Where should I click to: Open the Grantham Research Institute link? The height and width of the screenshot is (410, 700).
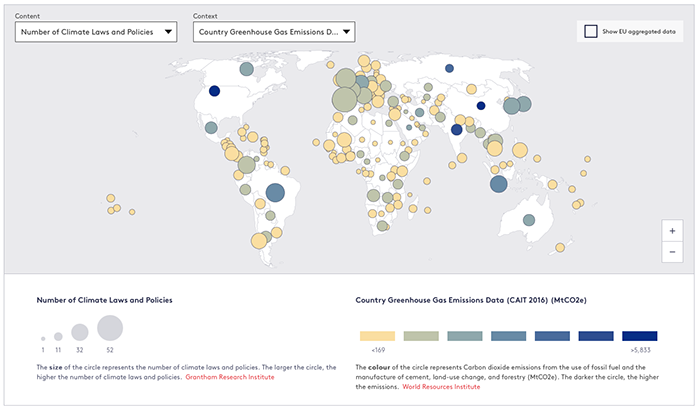point(229,376)
